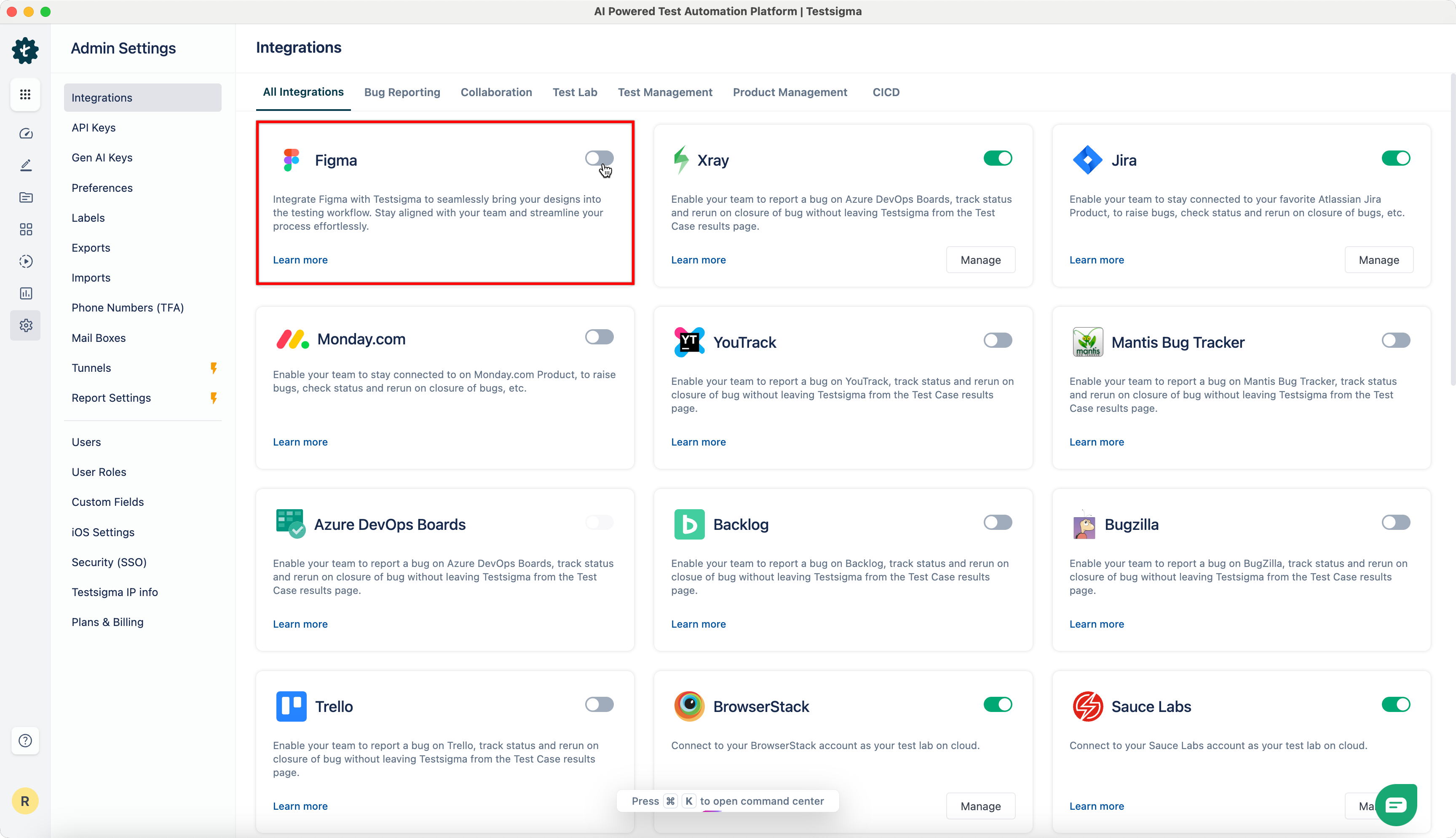
Task: Click Learn more under Mantis Bug Tracker
Action: [1096, 441]
